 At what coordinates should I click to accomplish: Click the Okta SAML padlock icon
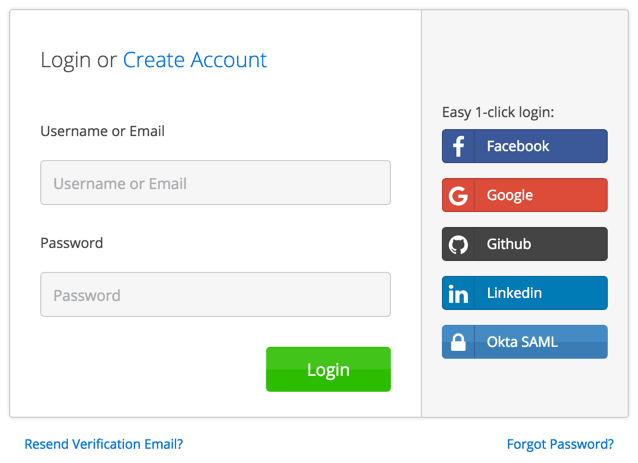pos(458,342)
